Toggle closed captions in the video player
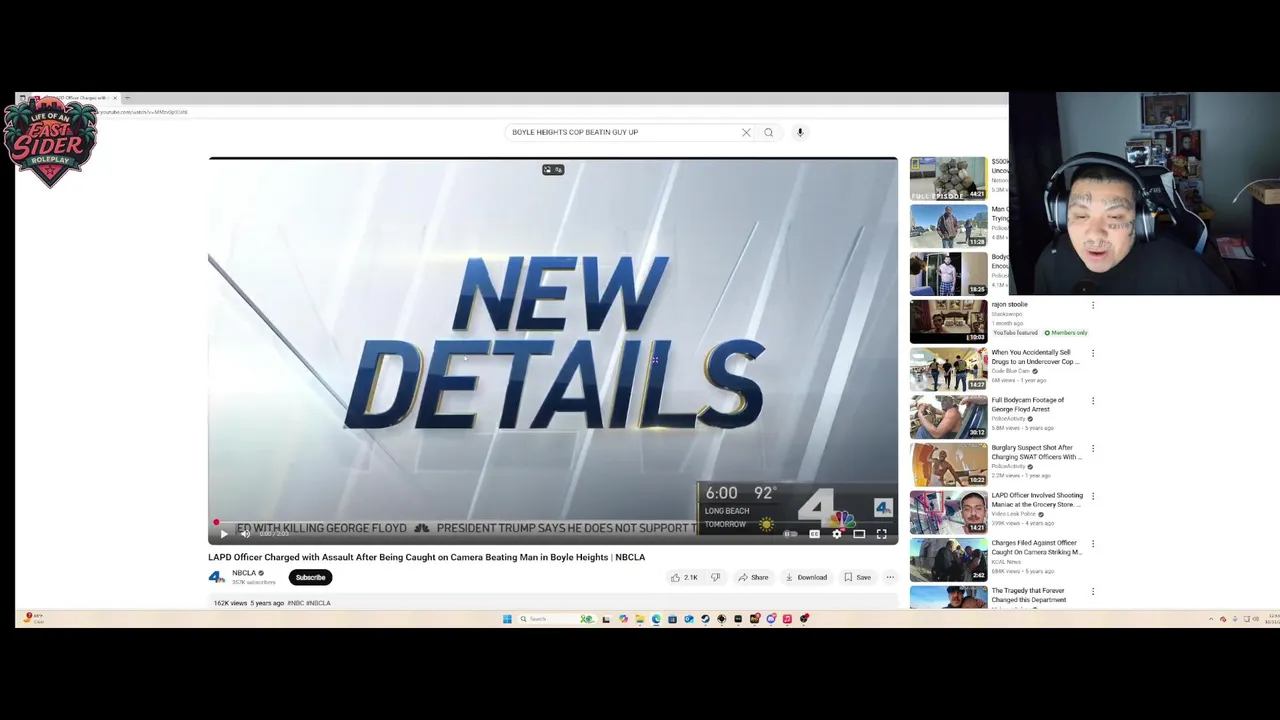 tap(814, 534)
